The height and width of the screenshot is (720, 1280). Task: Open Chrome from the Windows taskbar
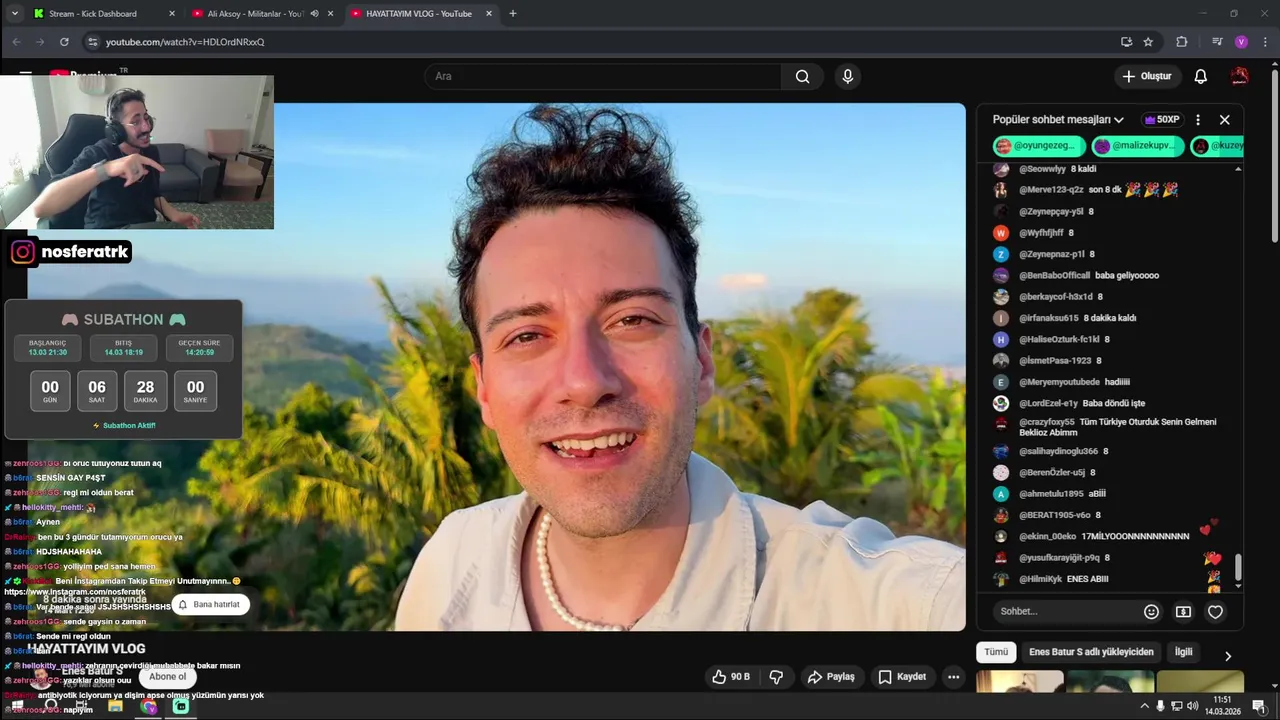point(148,706)
